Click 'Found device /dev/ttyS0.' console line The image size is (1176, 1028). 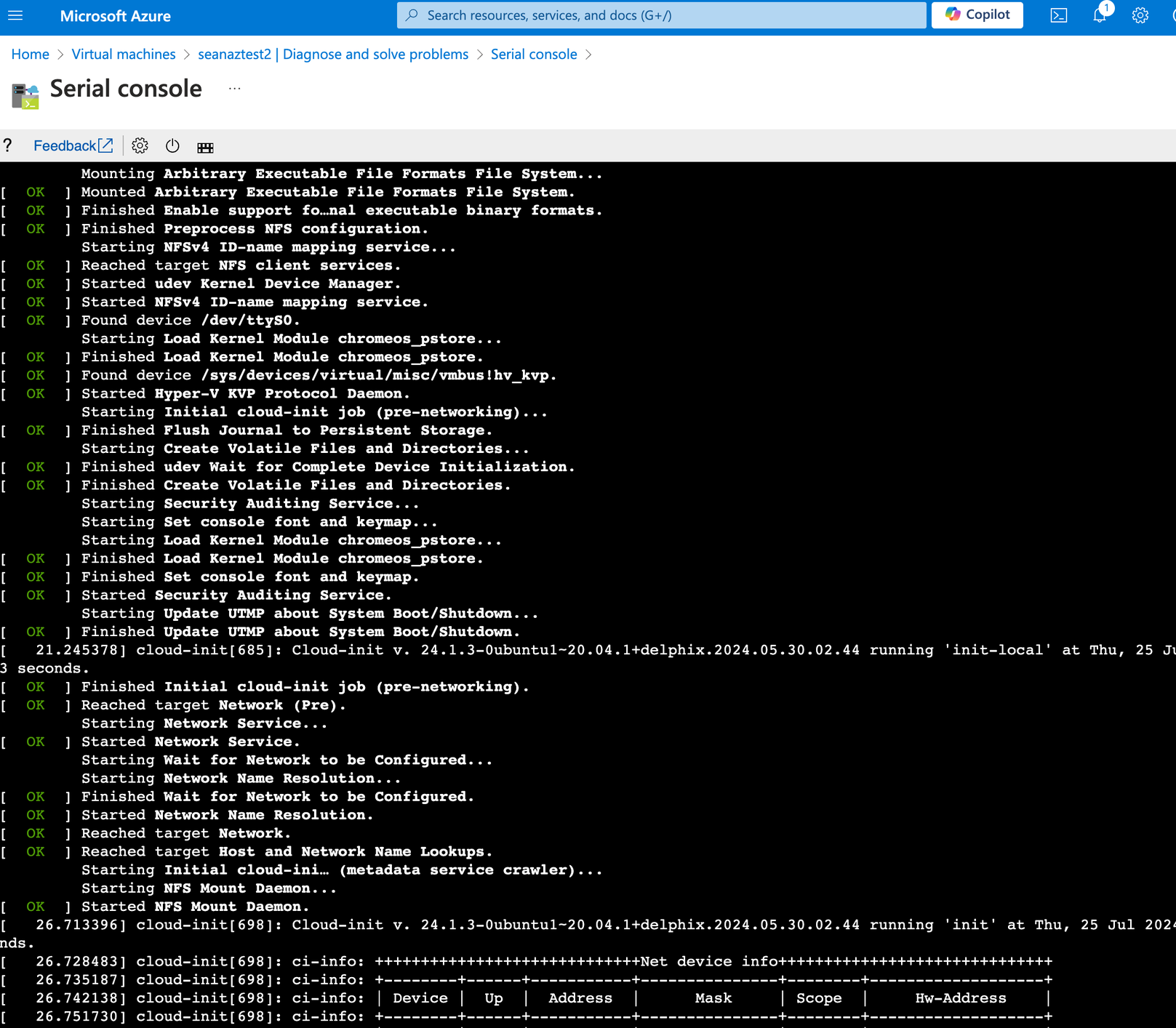(x=191, y=321)
